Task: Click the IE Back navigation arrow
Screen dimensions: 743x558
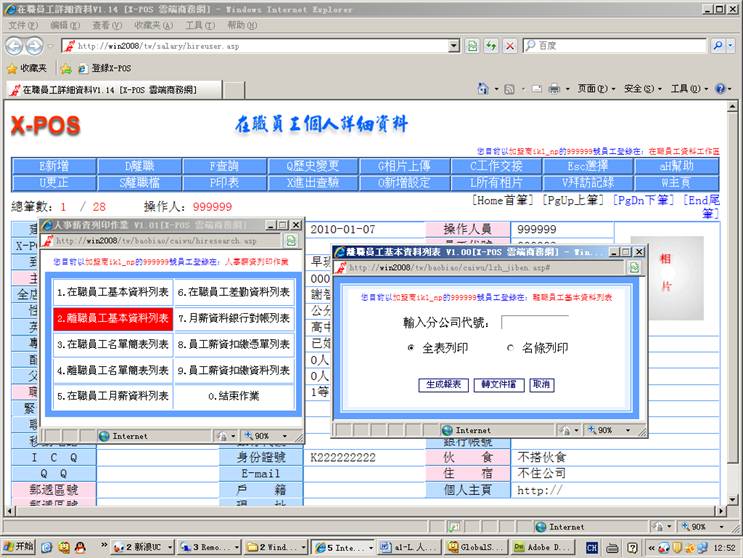Action: [16, 46]
